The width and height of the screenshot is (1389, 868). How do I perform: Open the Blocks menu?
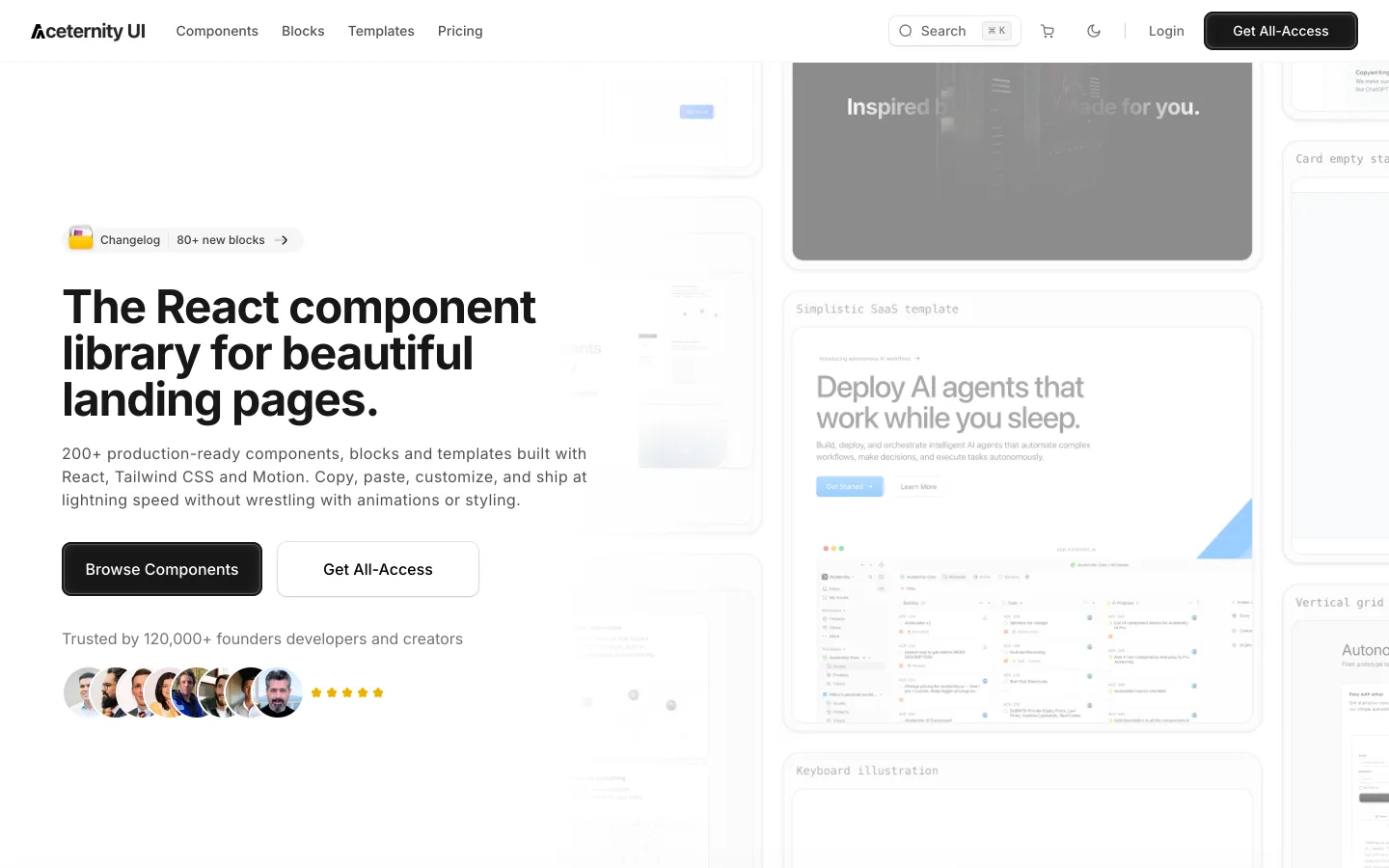[303, 31]
